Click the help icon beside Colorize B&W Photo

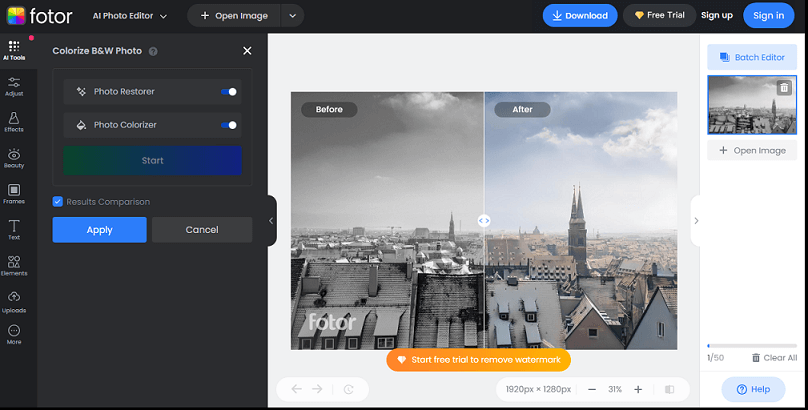tap(153, 51)
